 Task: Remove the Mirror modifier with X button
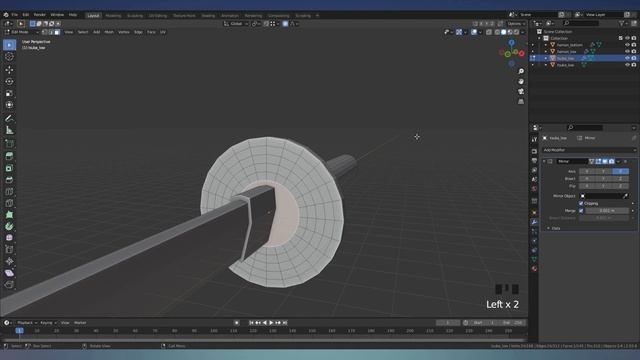[x=625, y=162]
